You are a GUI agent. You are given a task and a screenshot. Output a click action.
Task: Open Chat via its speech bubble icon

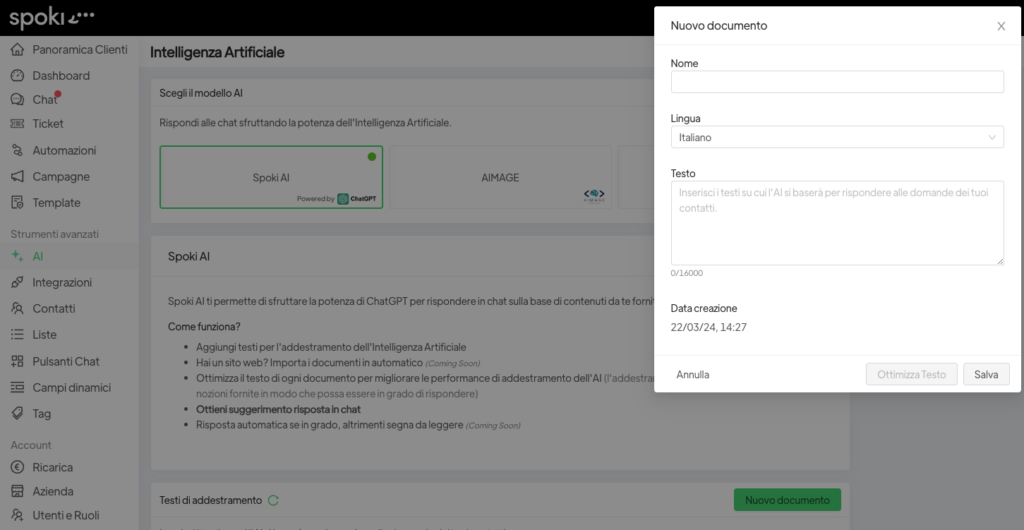[17, 100]
